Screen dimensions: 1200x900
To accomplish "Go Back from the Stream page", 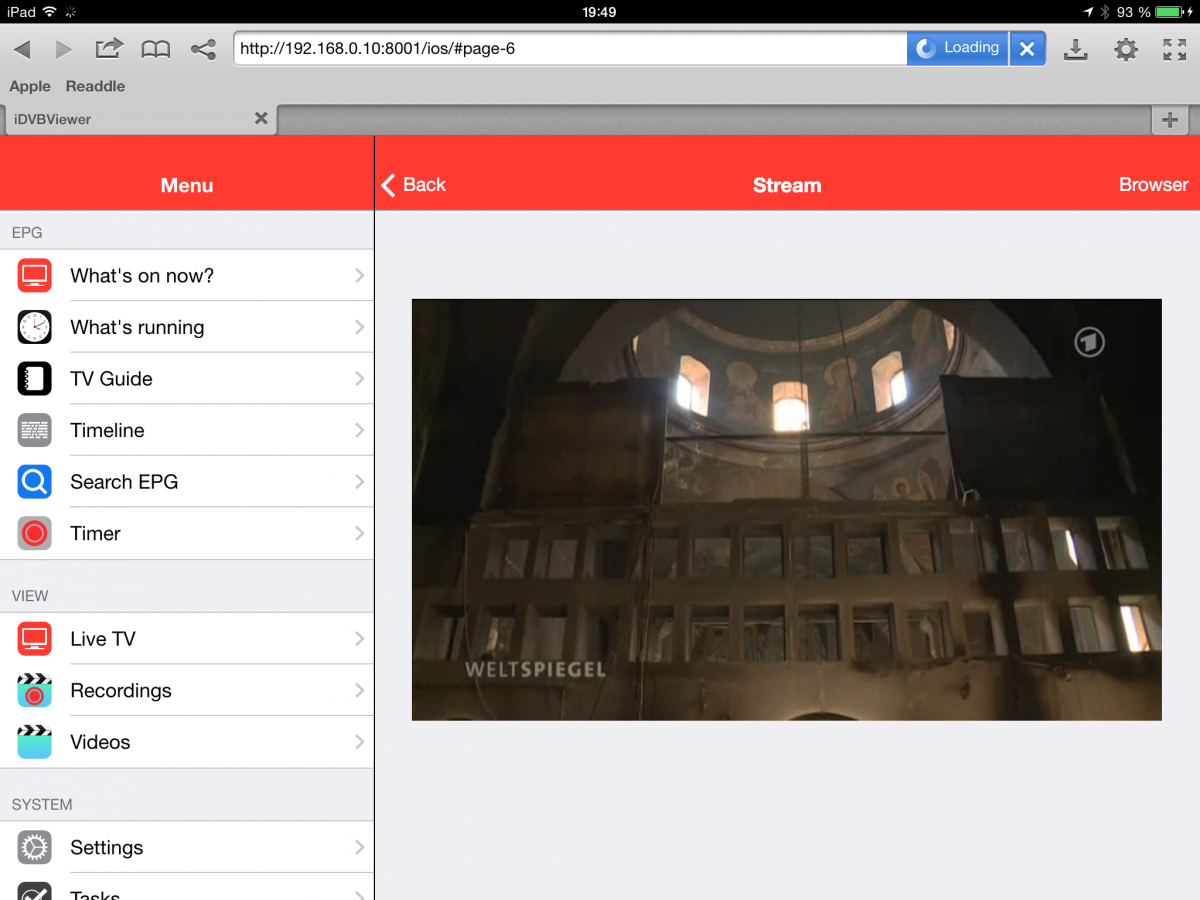I will [414, 185].
